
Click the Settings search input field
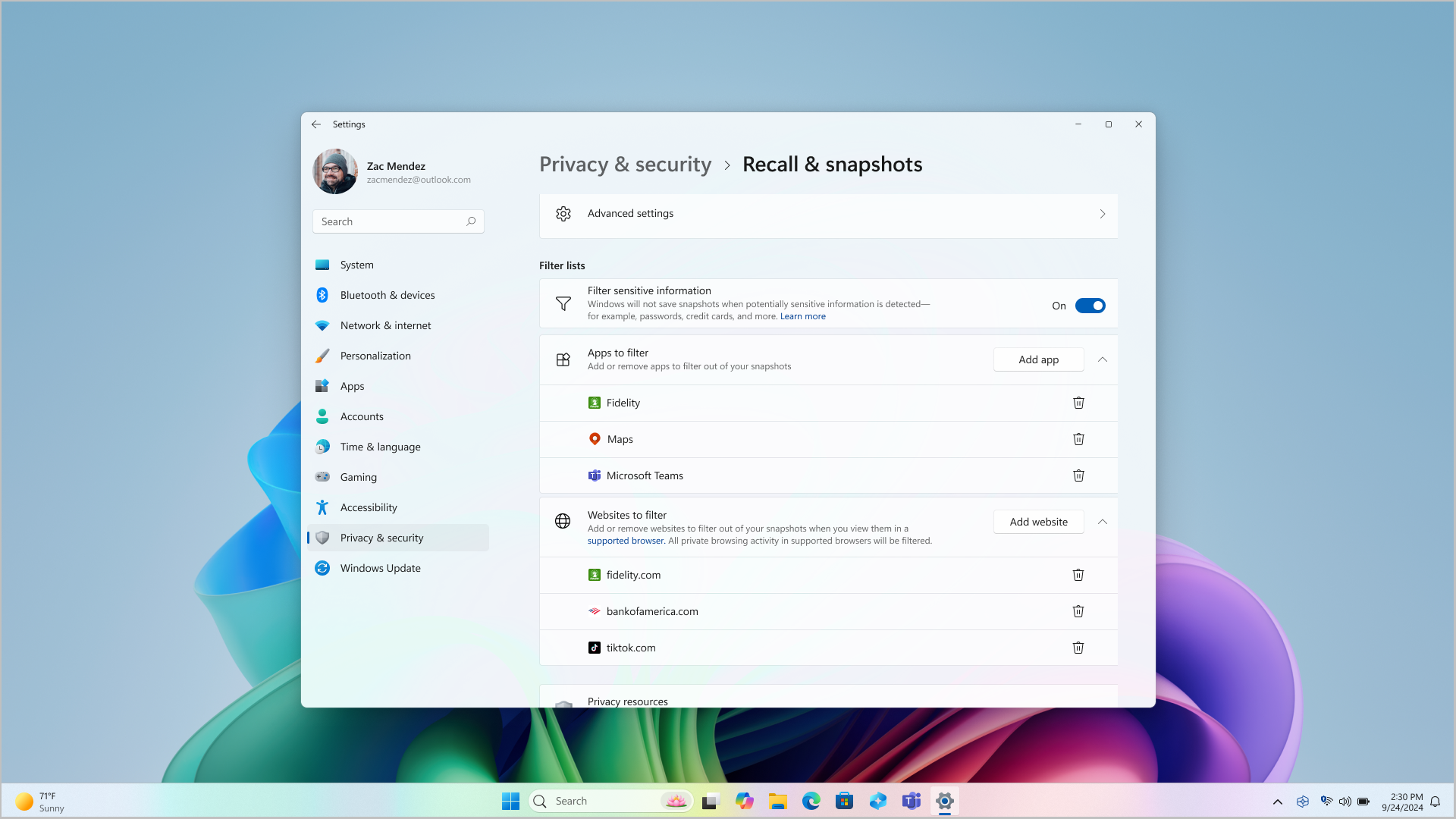tap(398, 220)
